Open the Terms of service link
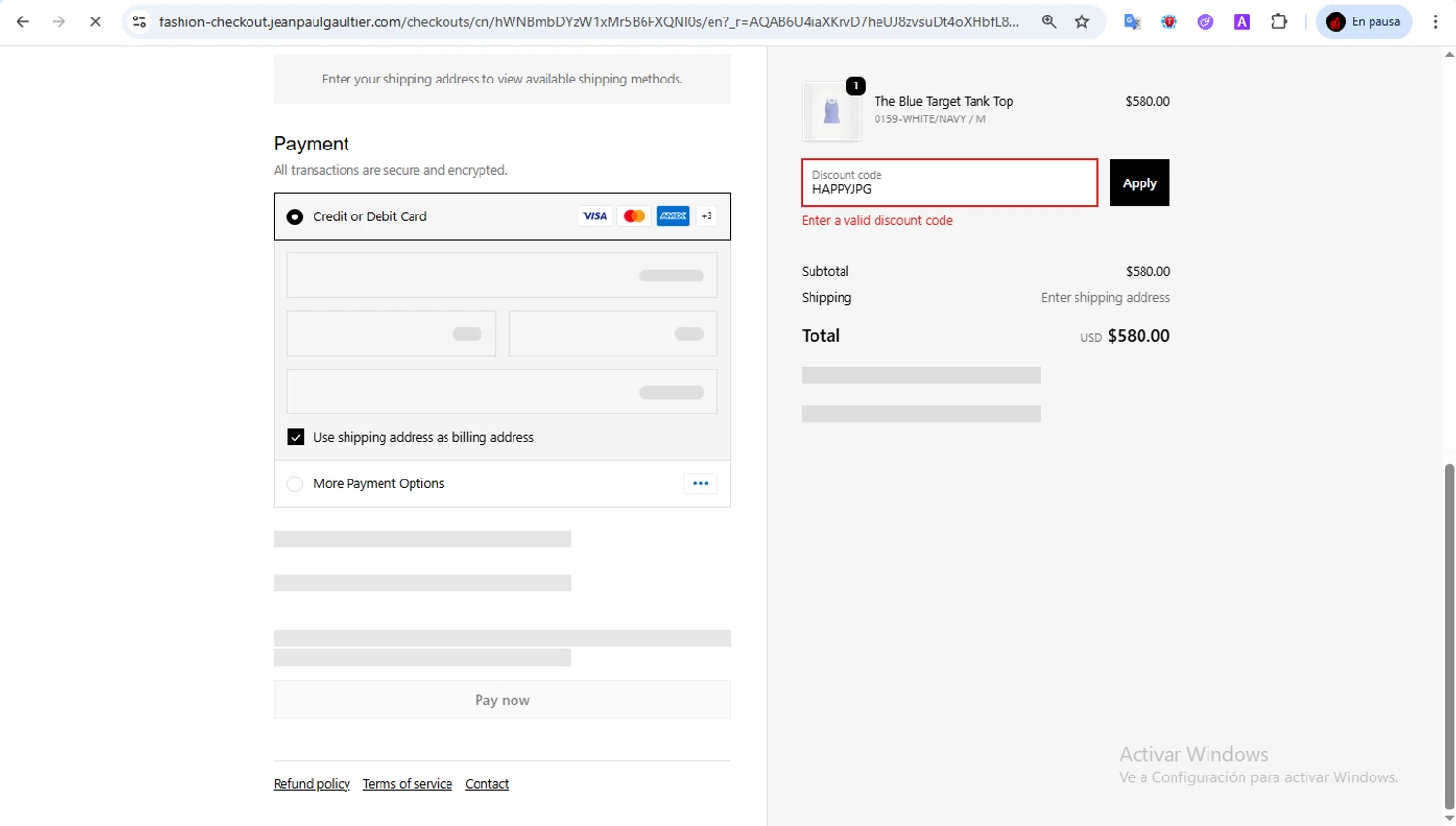 coord(408,784)
